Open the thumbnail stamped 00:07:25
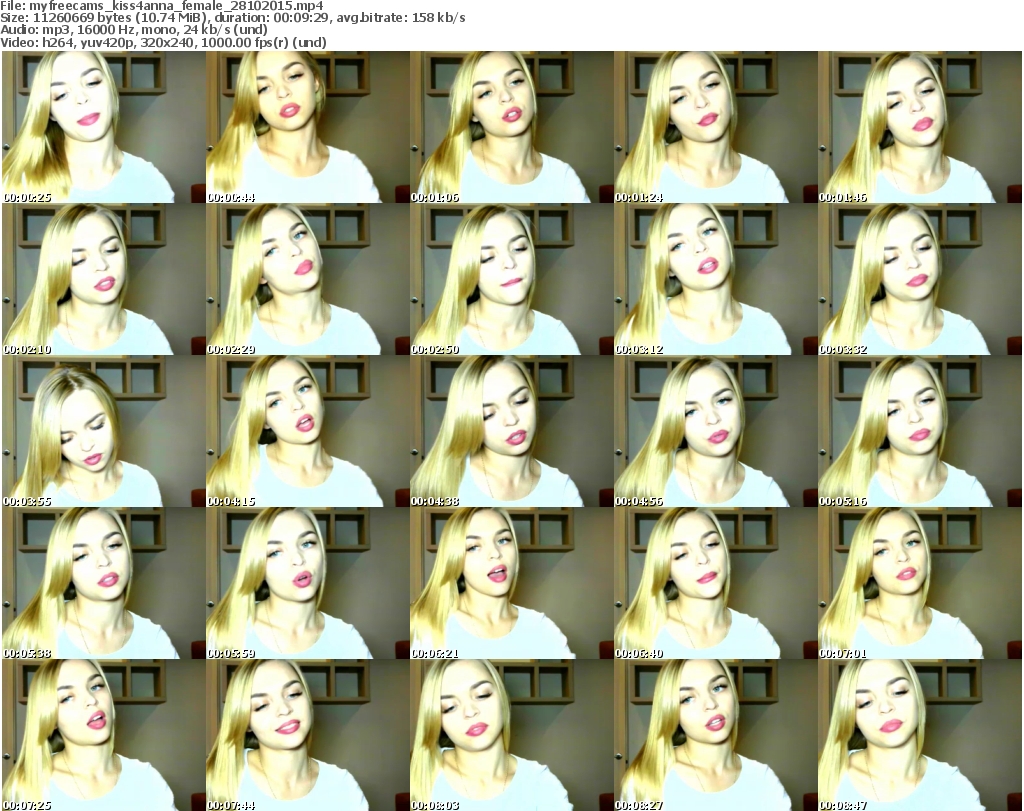This screenshot has width=1024, height=811. click(x=104, y=735)
